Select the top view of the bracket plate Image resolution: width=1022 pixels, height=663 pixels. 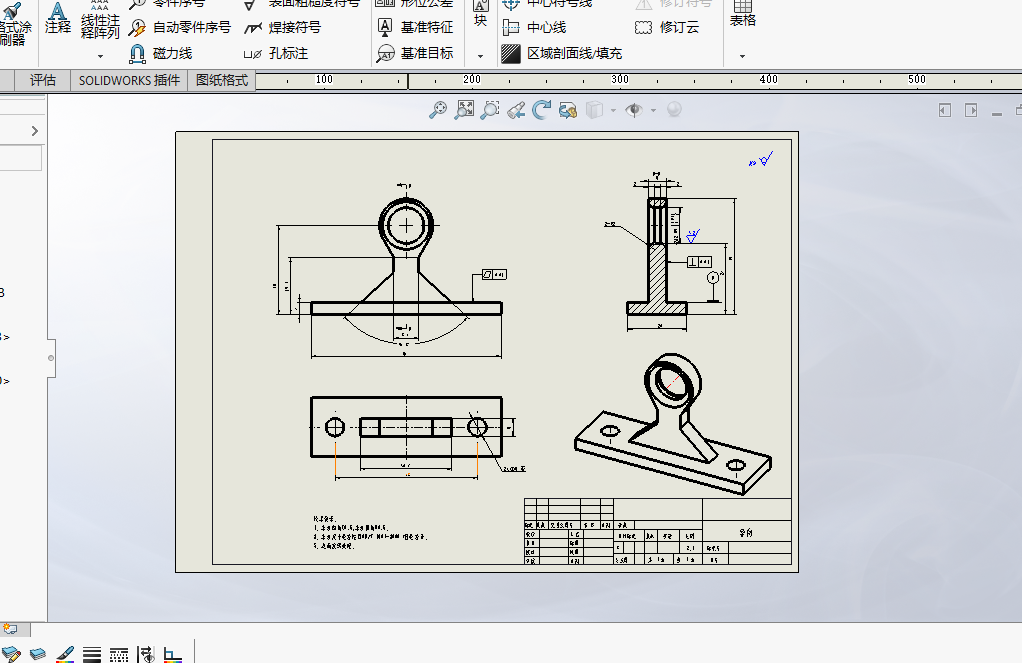click(406, 427)
